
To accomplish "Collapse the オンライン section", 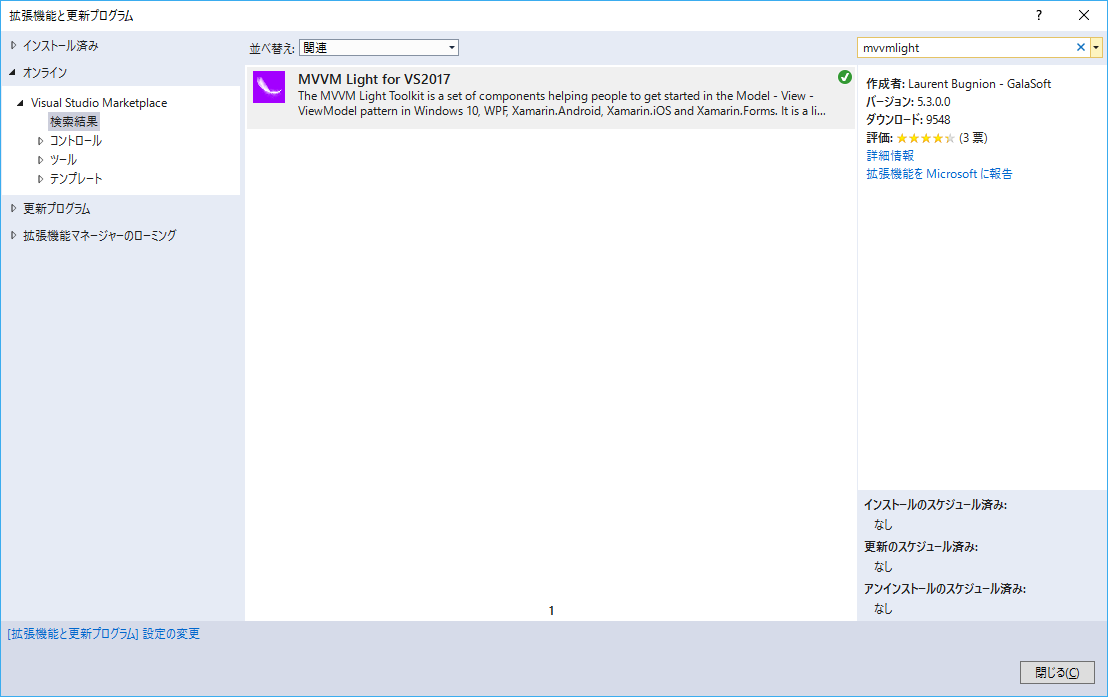I will point(13,72).
